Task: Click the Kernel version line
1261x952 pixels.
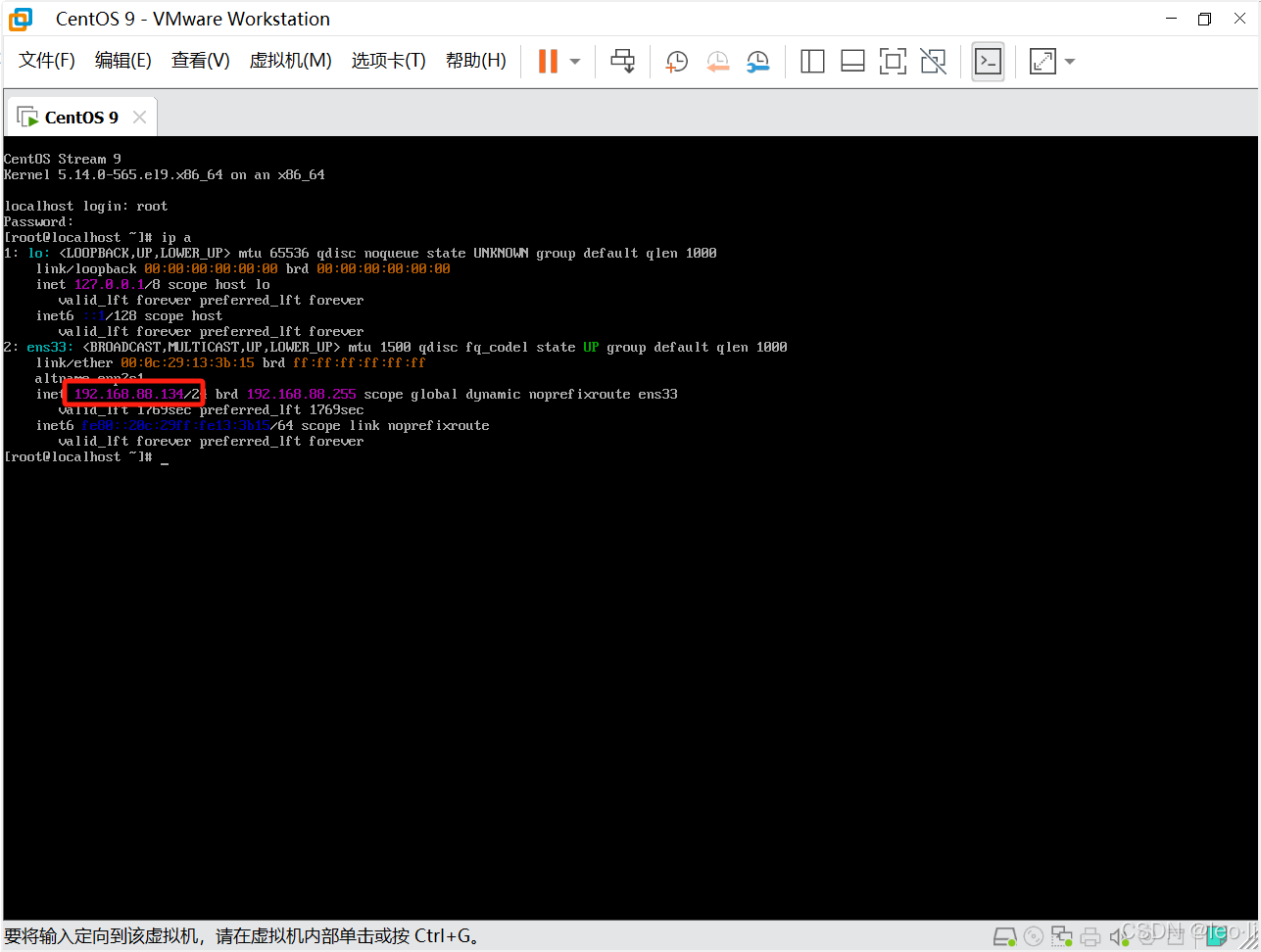Action: point(165,175)
